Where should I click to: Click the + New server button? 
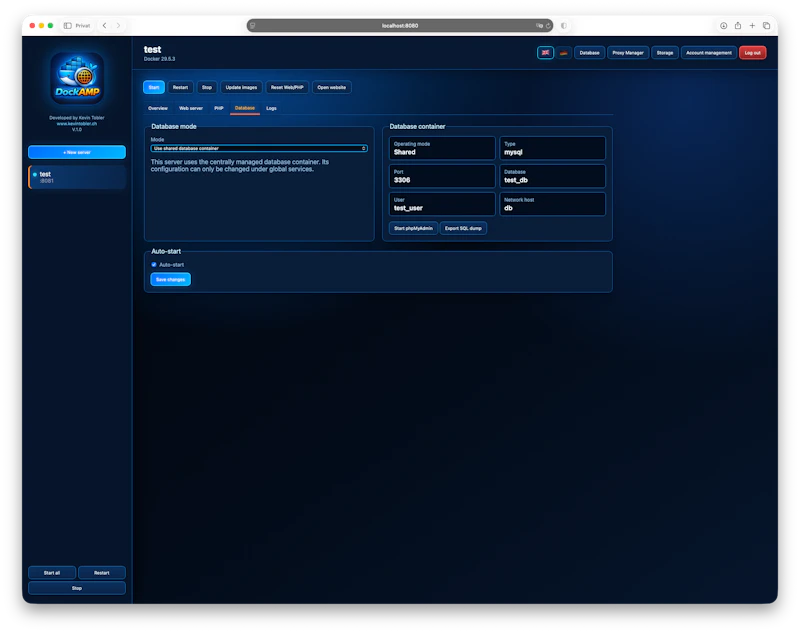(77, 152)
